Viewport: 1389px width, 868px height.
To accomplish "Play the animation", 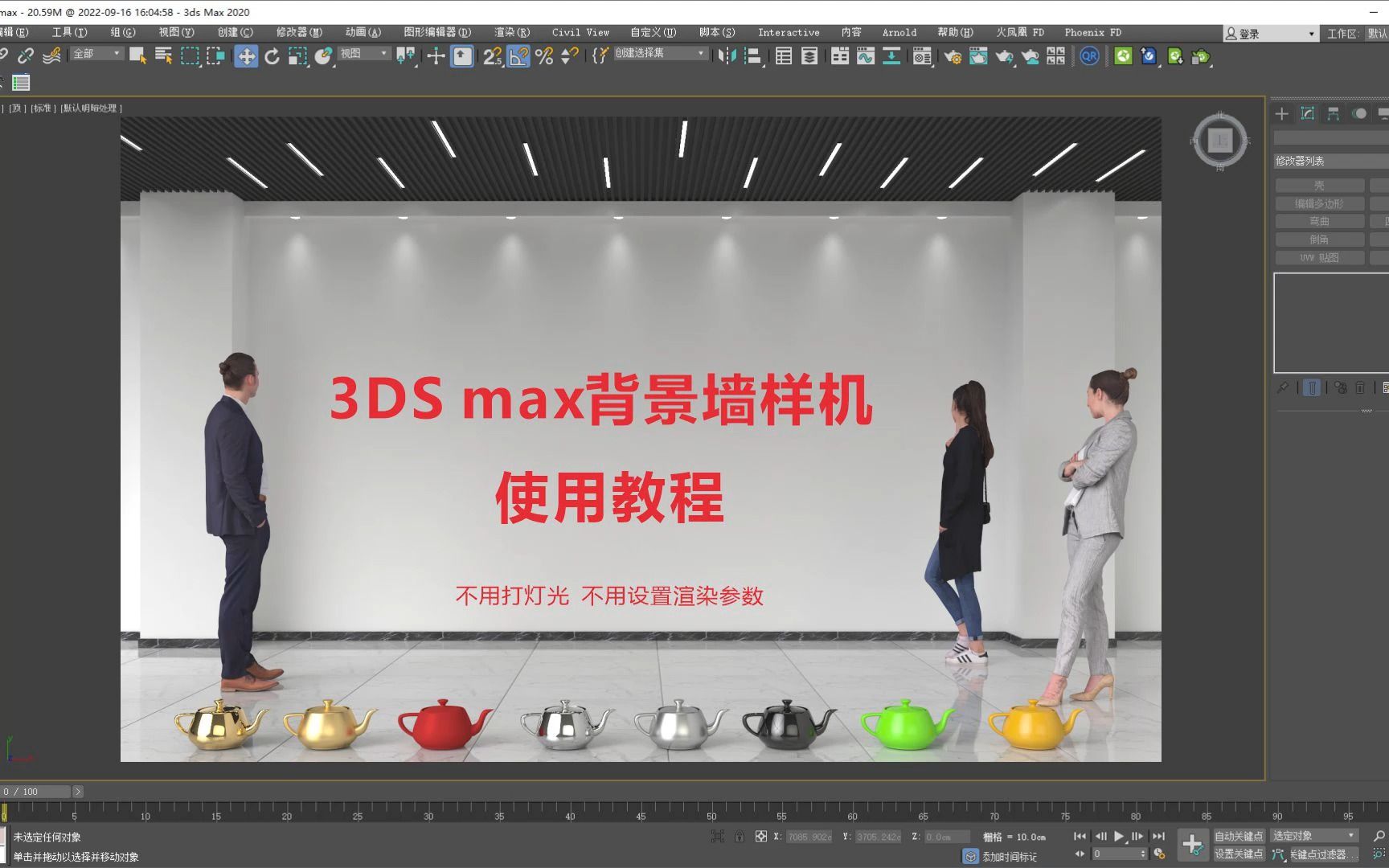I will [x=1119, y=836].
